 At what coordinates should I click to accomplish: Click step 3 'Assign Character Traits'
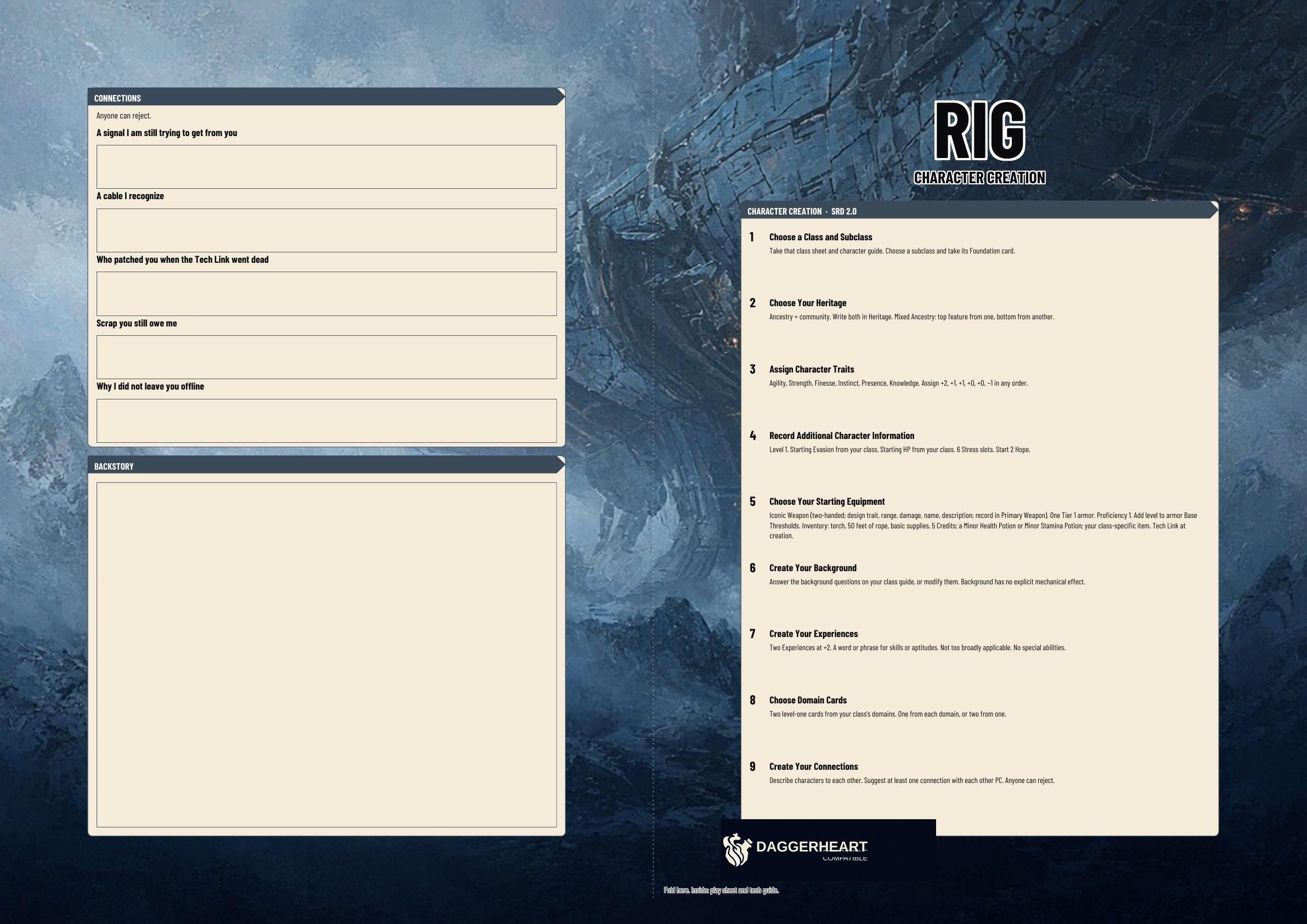tap(811, 369)
